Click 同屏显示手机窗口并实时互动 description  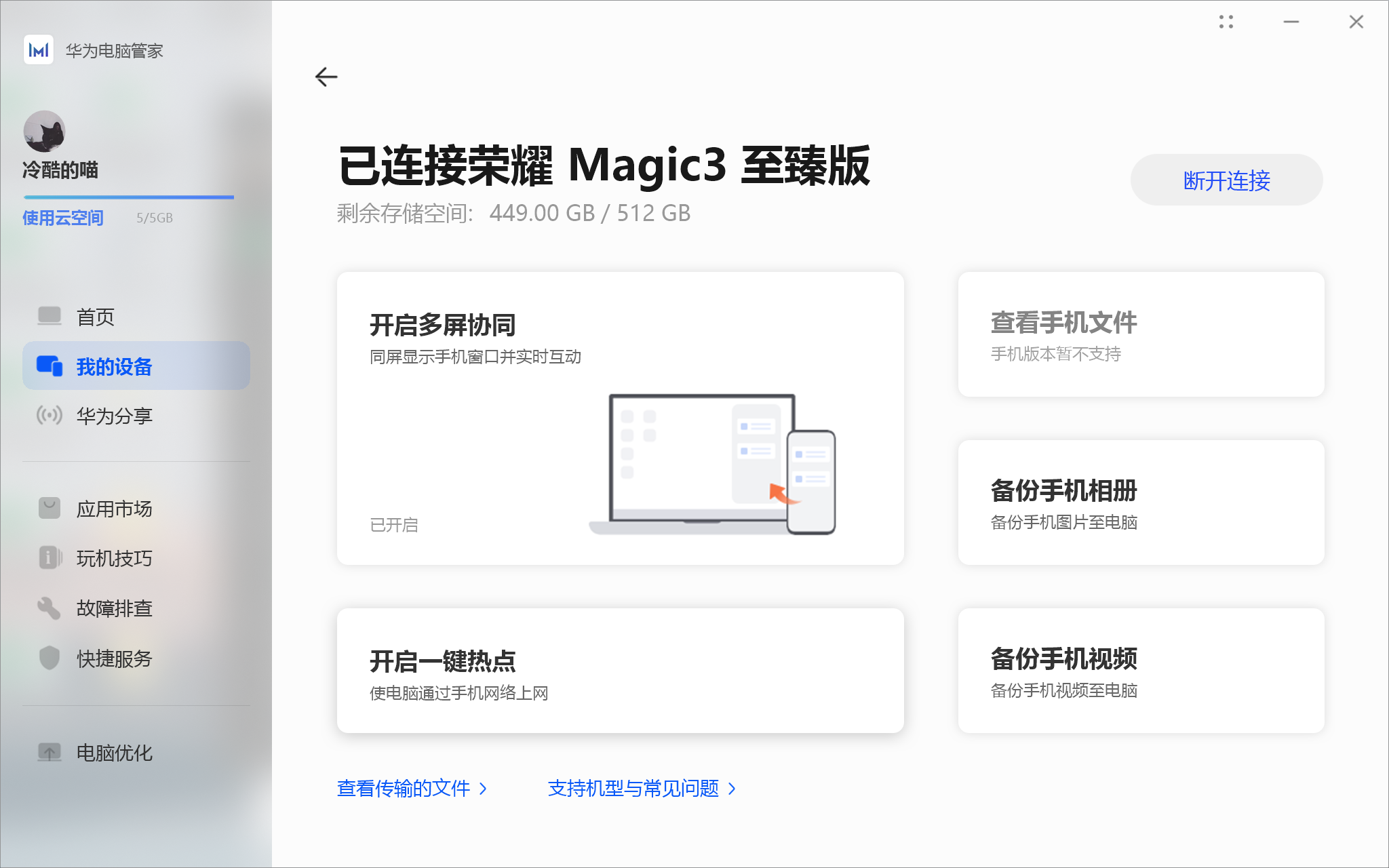coord(475,357)
